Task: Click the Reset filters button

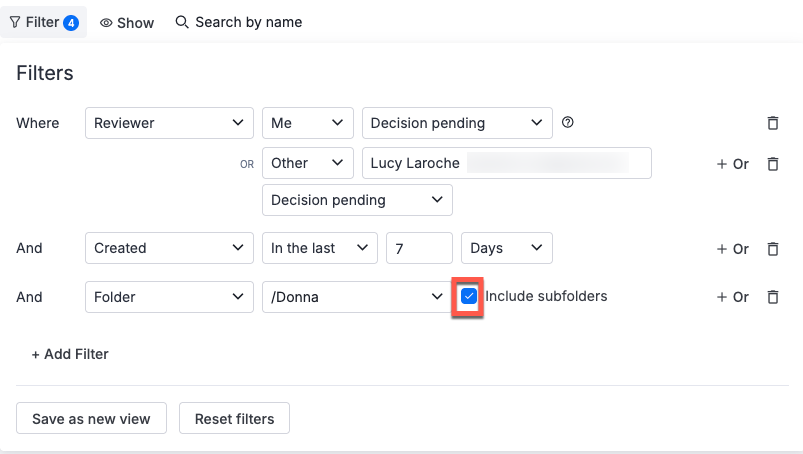Action: coord(234,419)
